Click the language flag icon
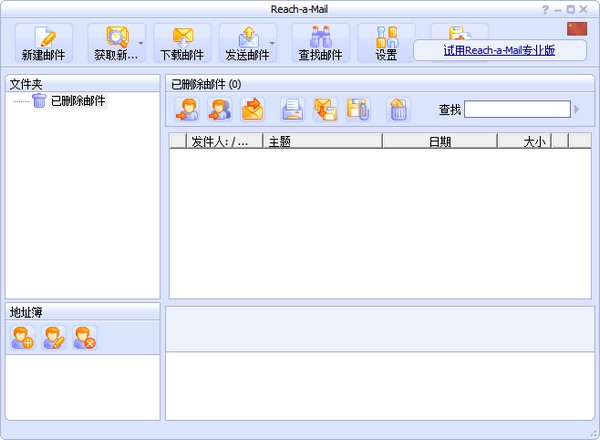600x440 pixels. (x=576, y=28)
